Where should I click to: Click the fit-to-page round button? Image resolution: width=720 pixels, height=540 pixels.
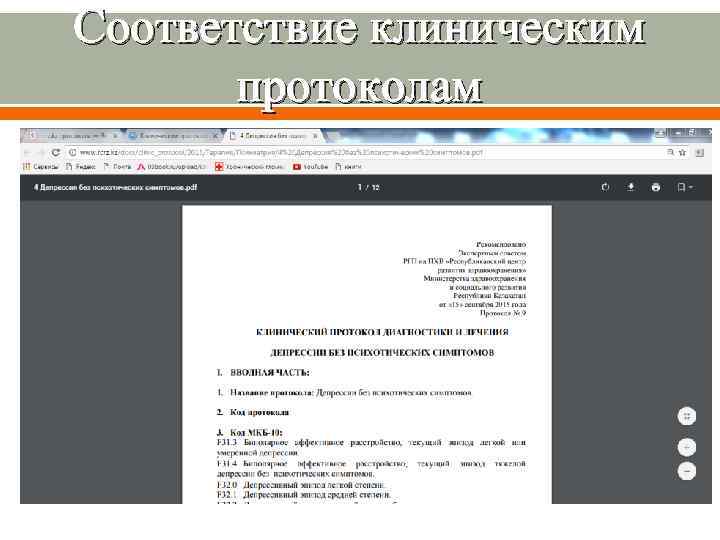click(687, 416)
